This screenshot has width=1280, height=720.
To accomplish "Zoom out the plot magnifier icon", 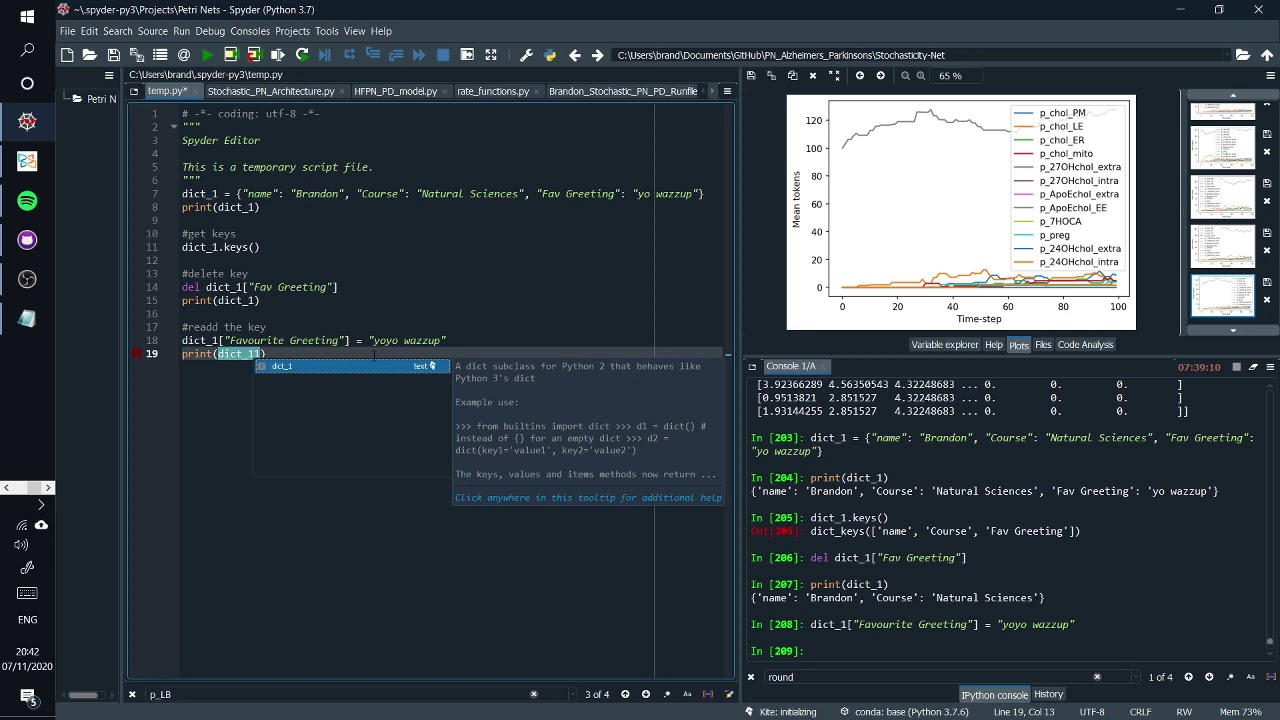I will click(905, 76).
